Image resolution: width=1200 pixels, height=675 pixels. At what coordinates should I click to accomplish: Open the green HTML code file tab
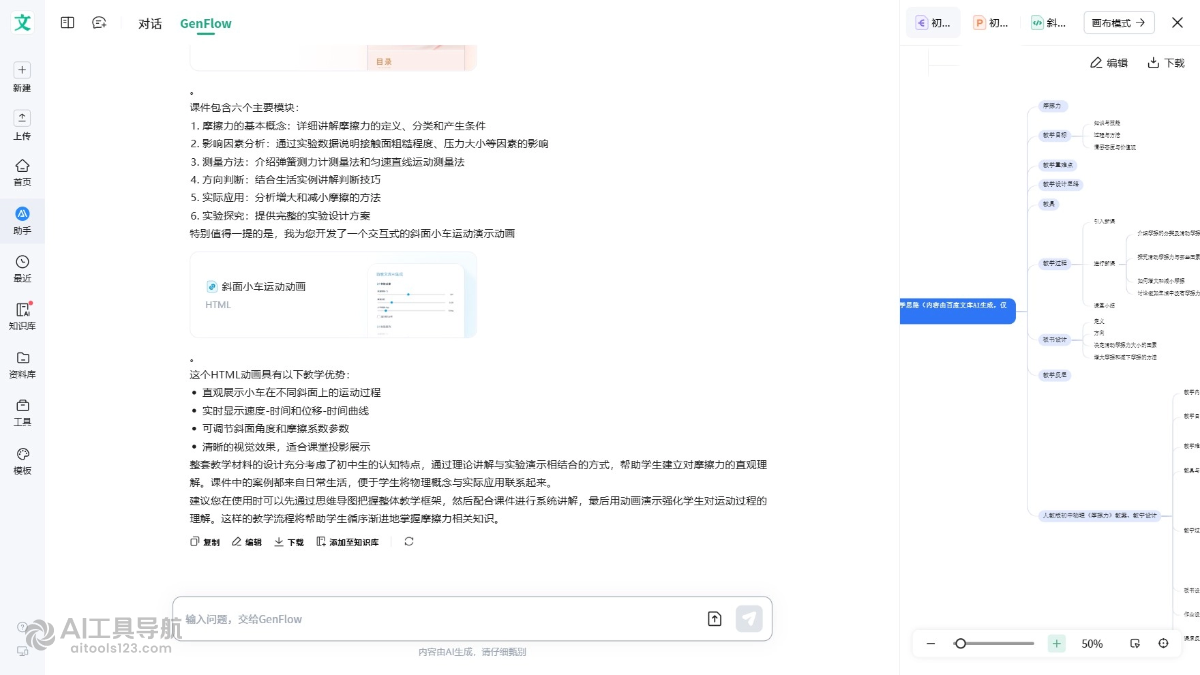(x=1049, y=23)
